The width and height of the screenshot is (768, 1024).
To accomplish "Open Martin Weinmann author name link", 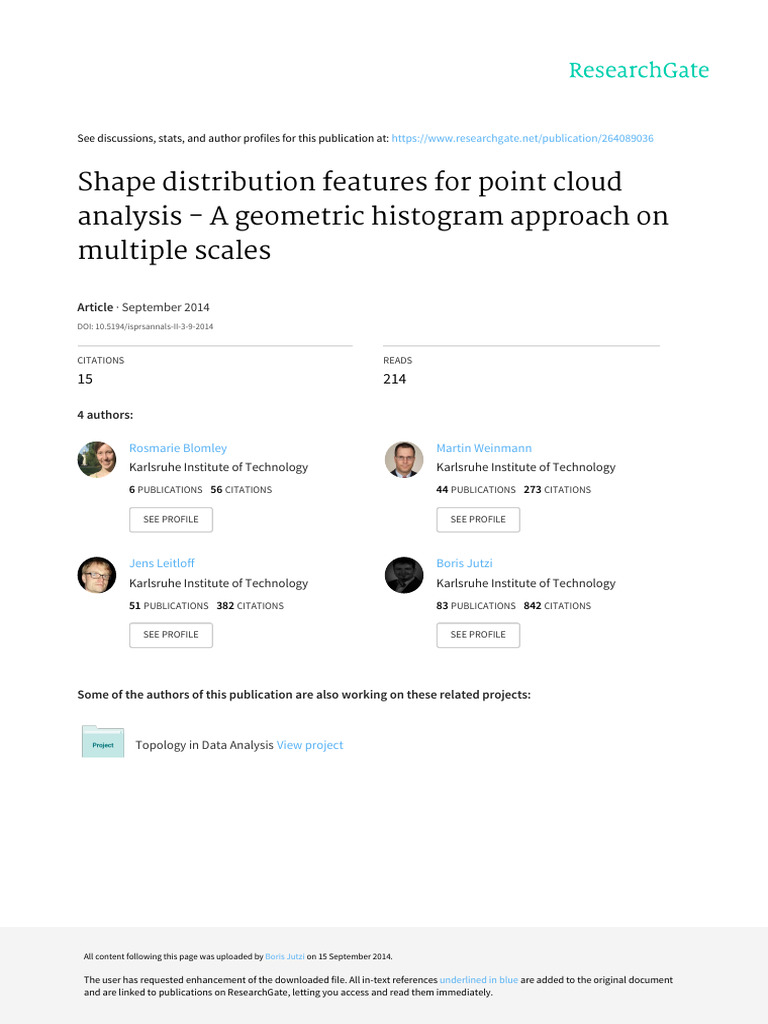I will pos(484,448).
